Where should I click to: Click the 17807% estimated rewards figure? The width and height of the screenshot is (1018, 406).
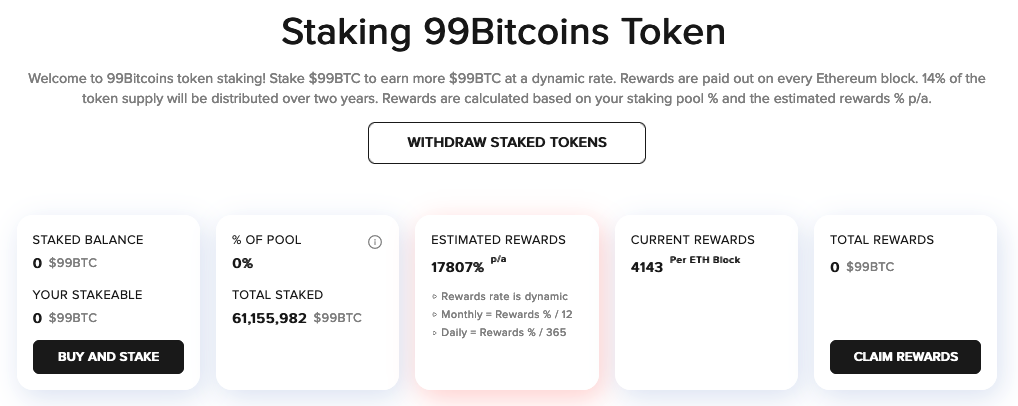[x=458, y=267]
